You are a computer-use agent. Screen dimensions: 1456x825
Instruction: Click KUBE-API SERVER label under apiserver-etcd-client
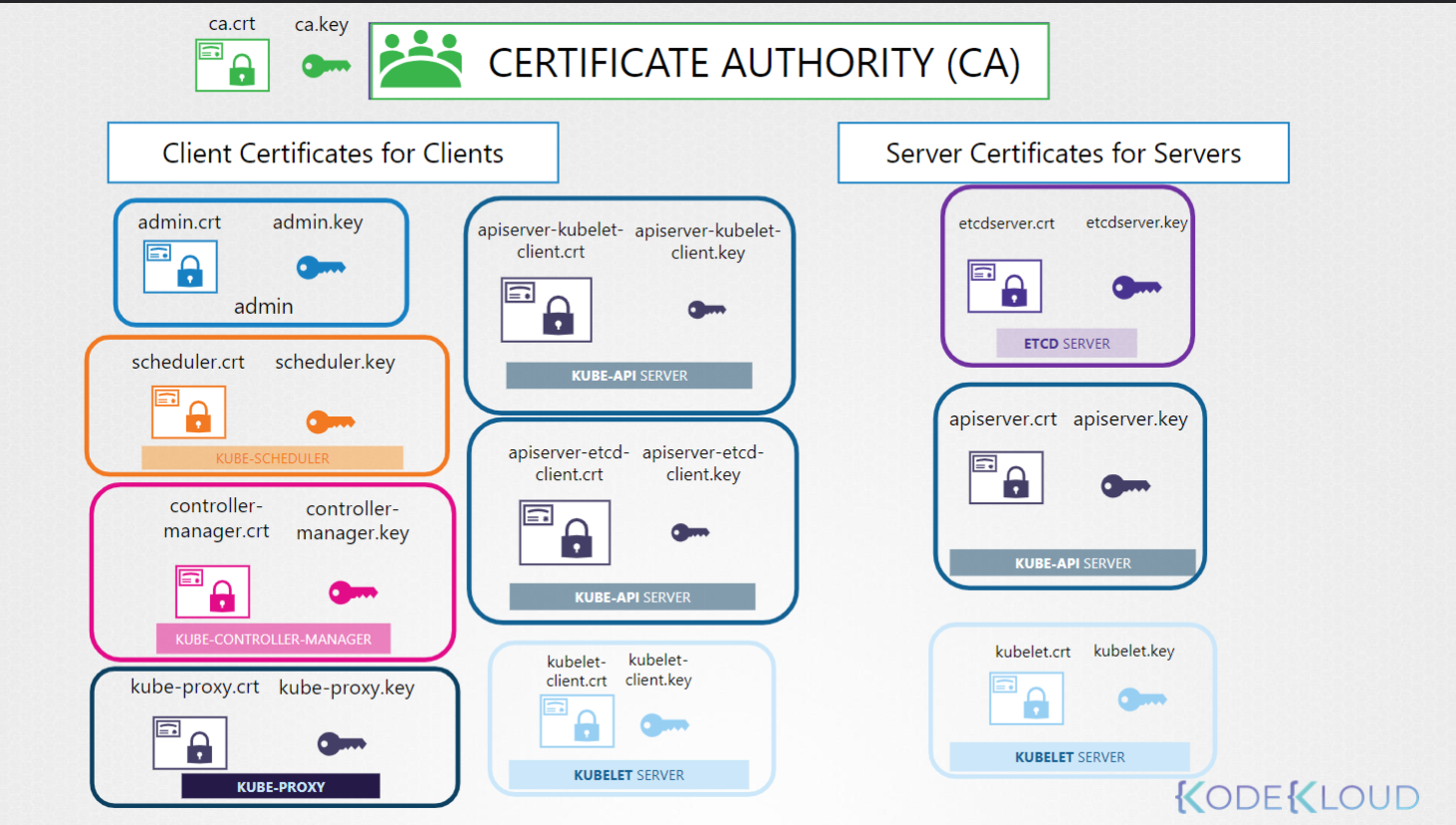632,598
